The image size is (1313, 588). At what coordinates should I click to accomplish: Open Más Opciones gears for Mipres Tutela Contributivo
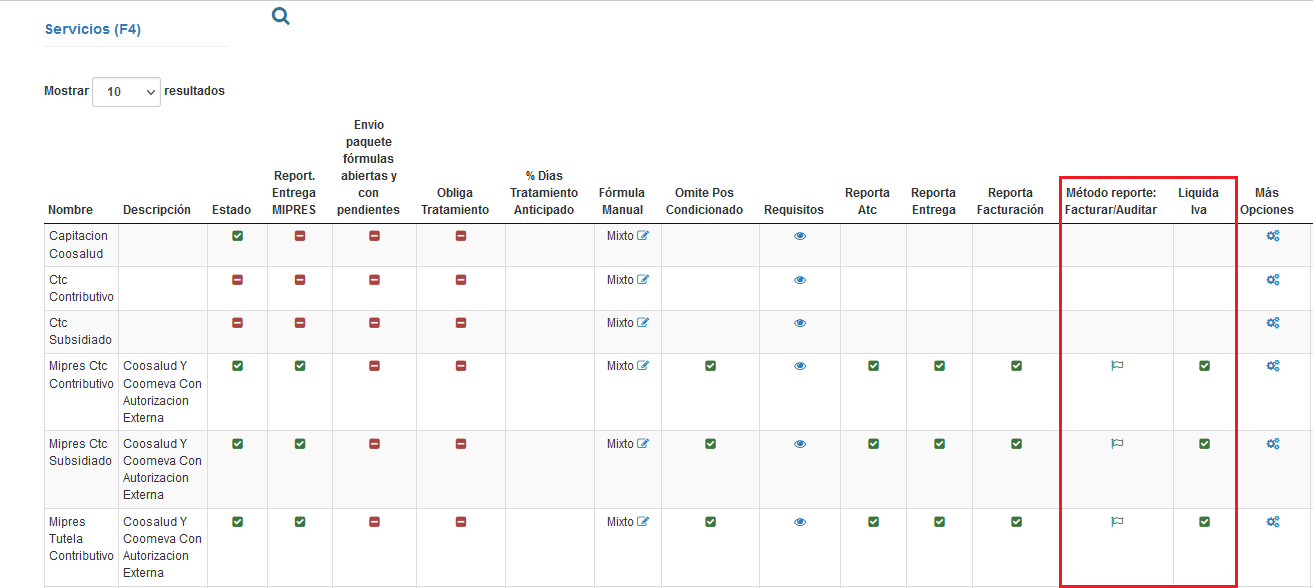click(1273, 521)
